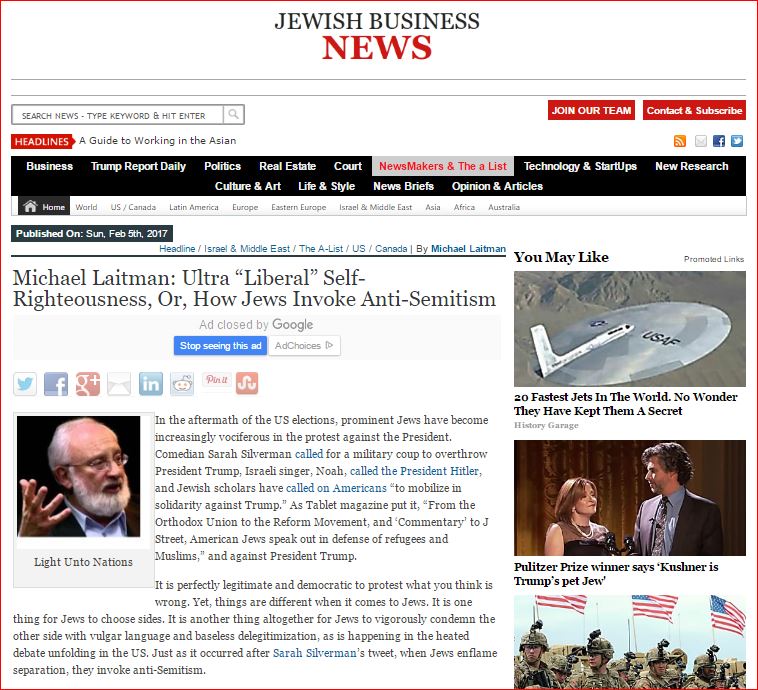The width and height of the screenshot is (758, 690).
Task: Share the article on Twitter
Action: coord(25,384)
